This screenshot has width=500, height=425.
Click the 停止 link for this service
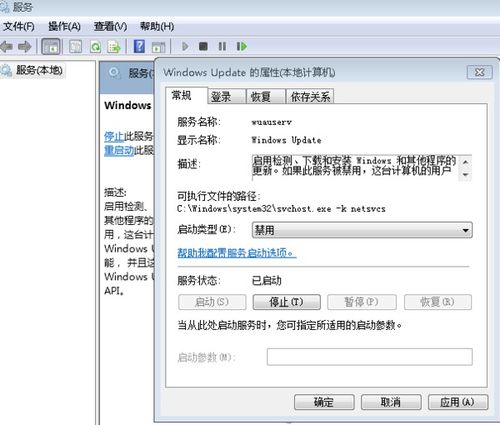tap(114, 136)
